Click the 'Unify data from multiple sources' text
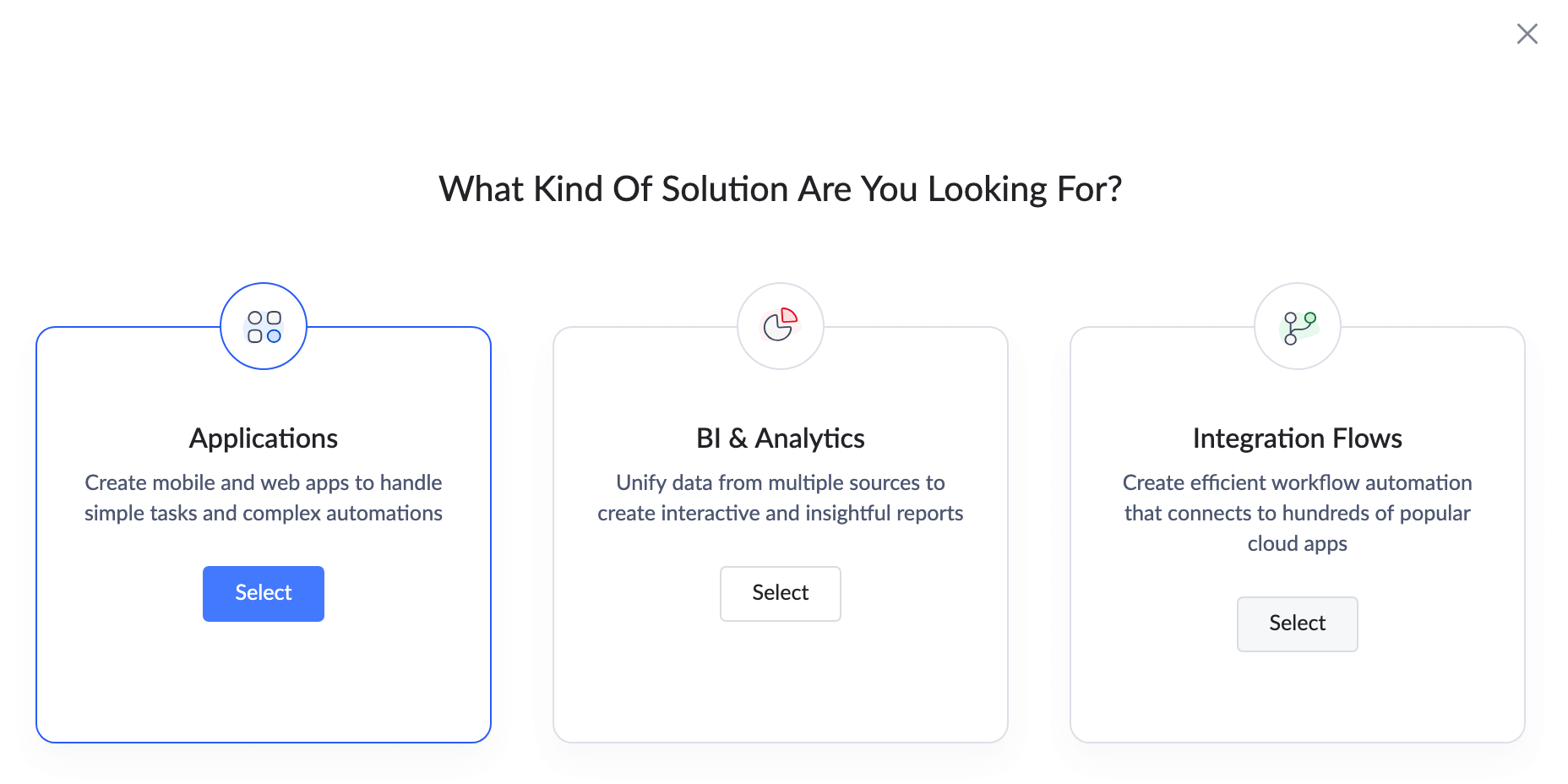 coord(781,482)
